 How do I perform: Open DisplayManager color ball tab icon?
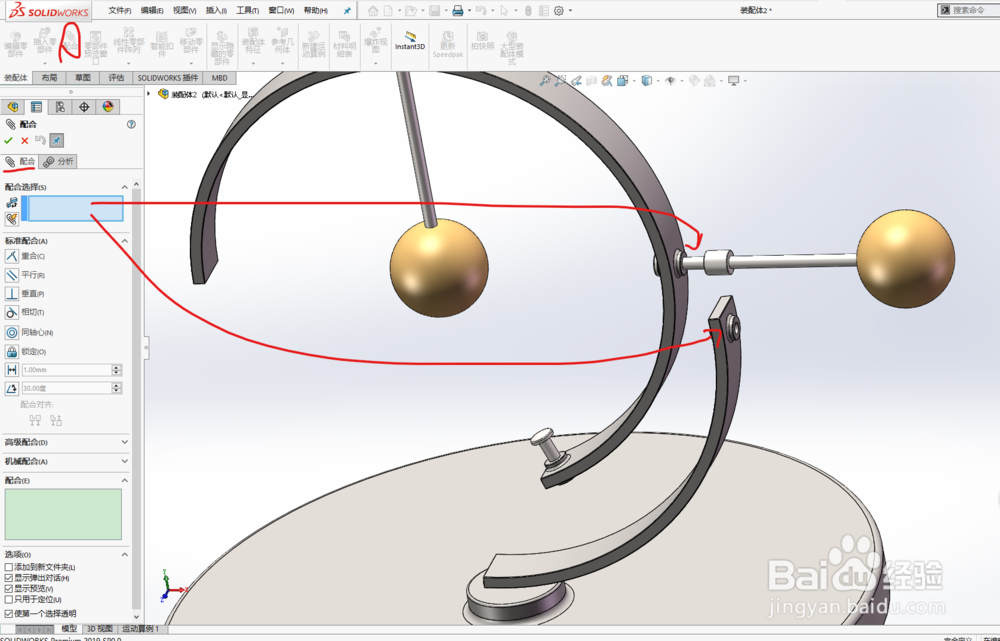(107, 107)
